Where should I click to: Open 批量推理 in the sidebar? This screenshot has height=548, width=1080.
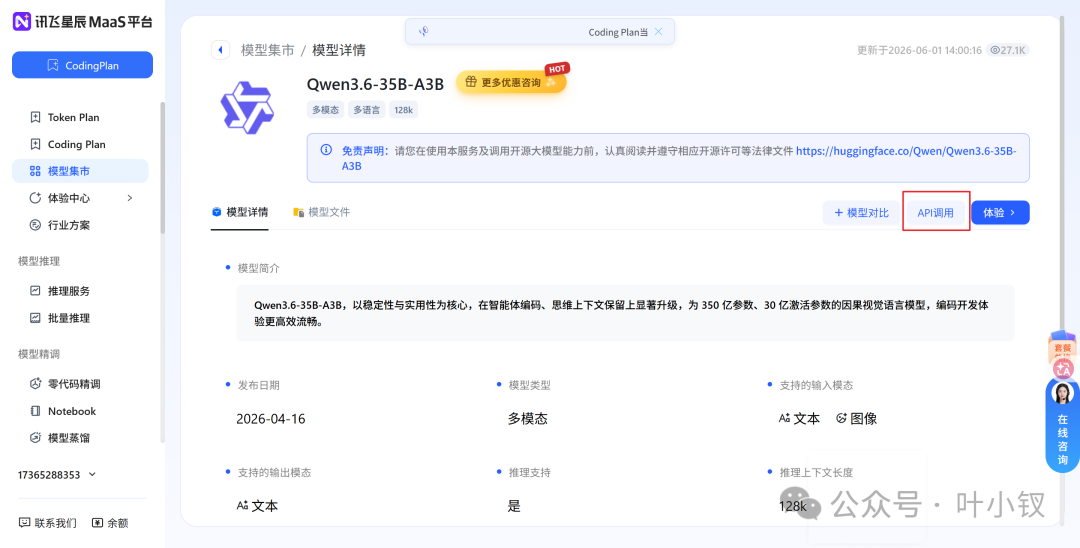pos(69,318)
